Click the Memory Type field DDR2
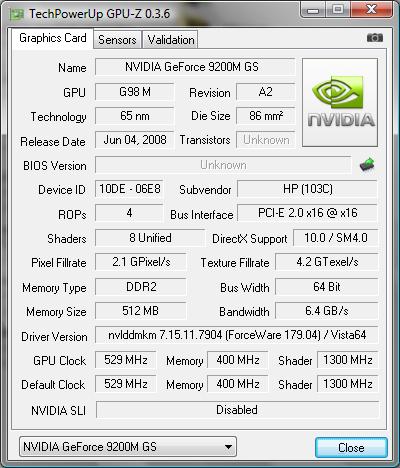This screenshot has height=468, width=400. (141, 287)
